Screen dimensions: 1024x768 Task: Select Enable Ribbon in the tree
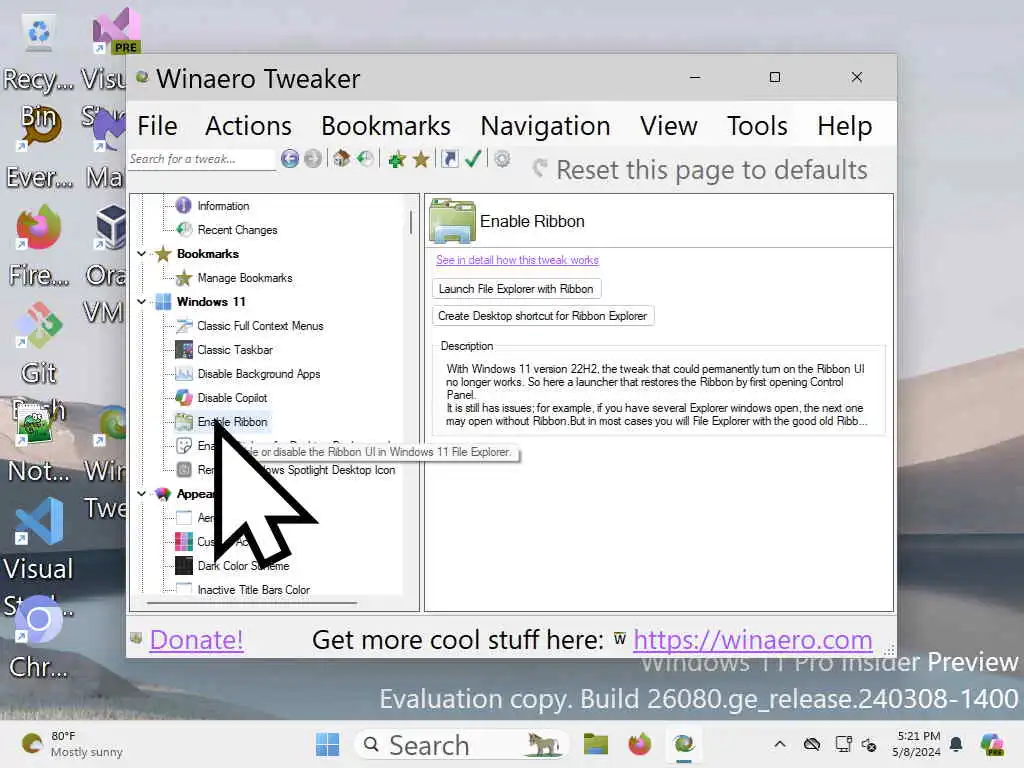[232, 422]
